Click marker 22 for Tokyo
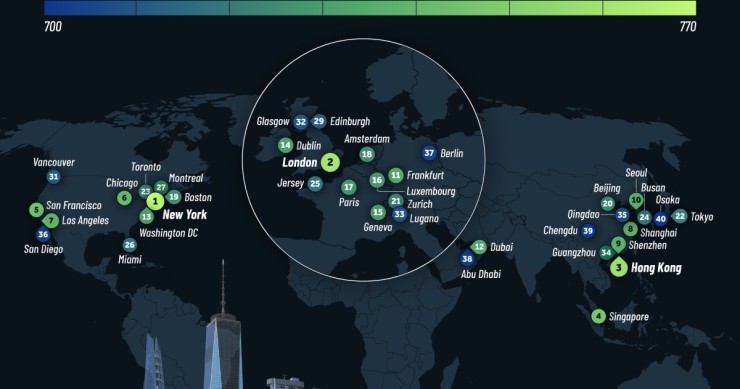 680,216
